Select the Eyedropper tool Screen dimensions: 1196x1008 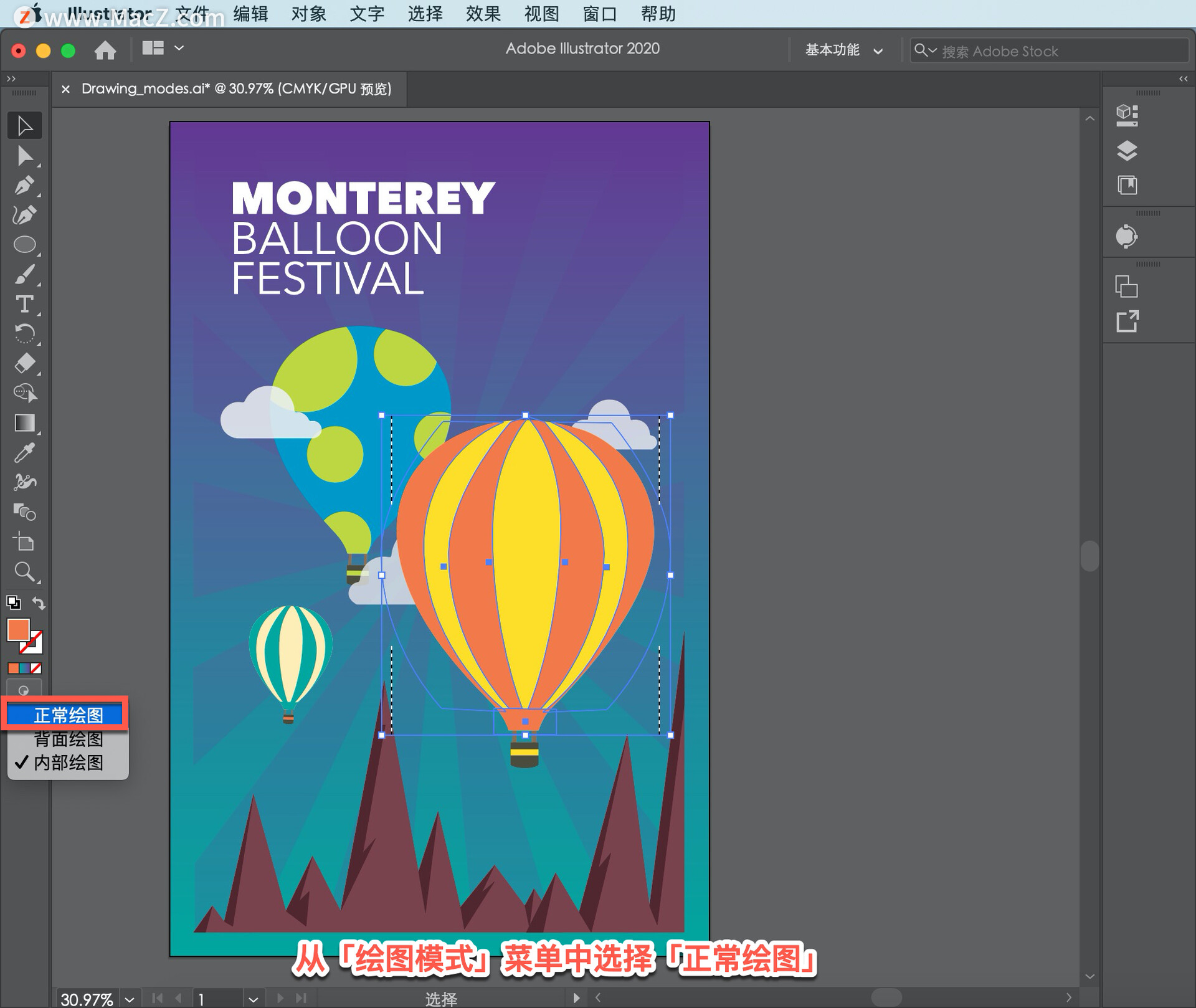point(24,453)
